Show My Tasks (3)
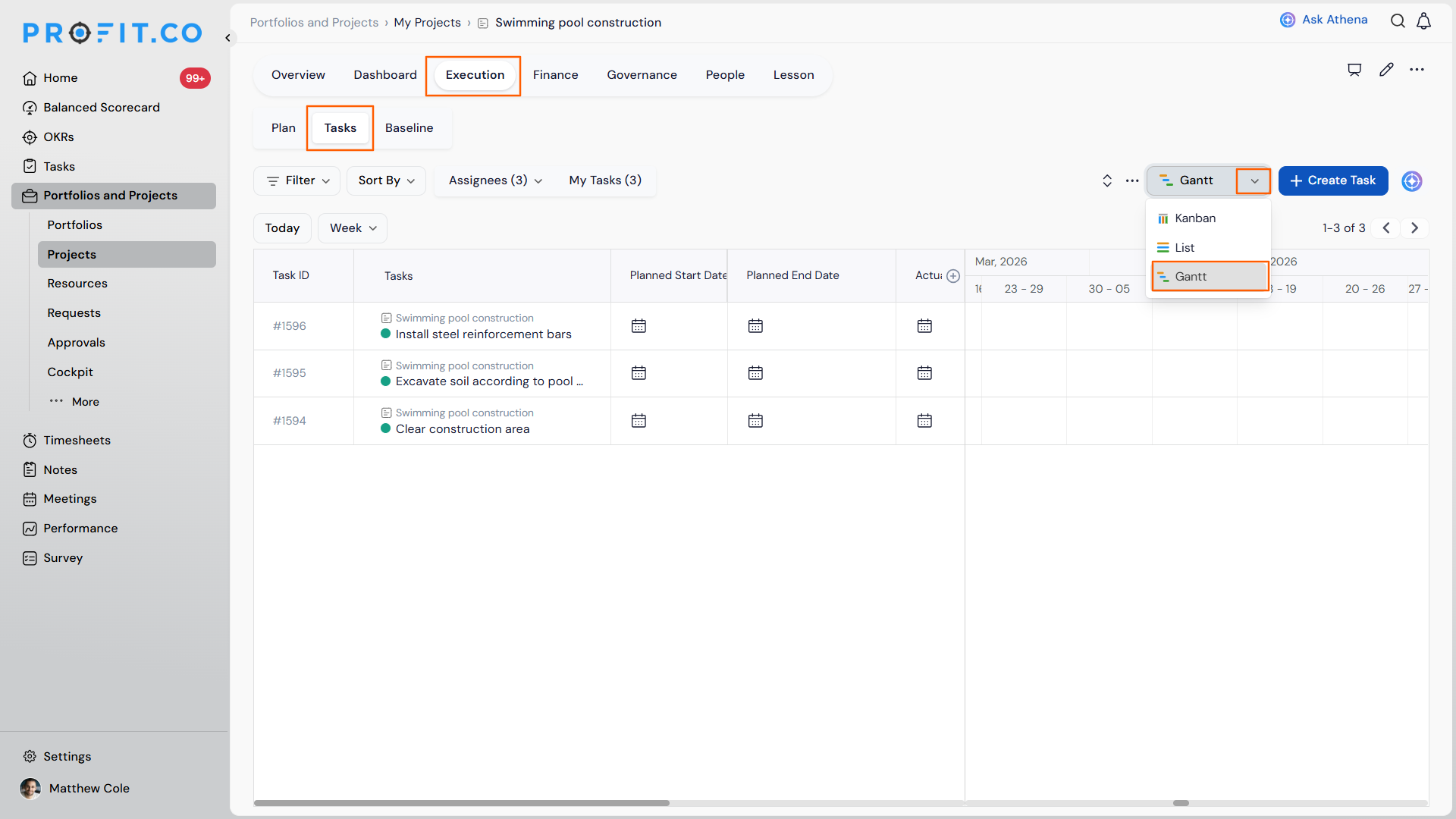The width and height of the screenshot is (1456, 819). pyautogui.click(x=605, y=180)
